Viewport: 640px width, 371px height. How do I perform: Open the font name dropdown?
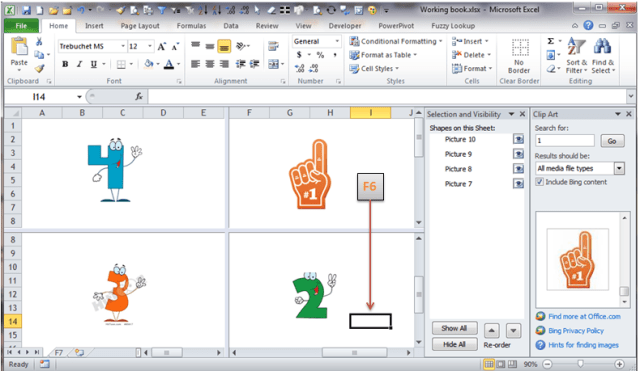[x=123, y=46]
